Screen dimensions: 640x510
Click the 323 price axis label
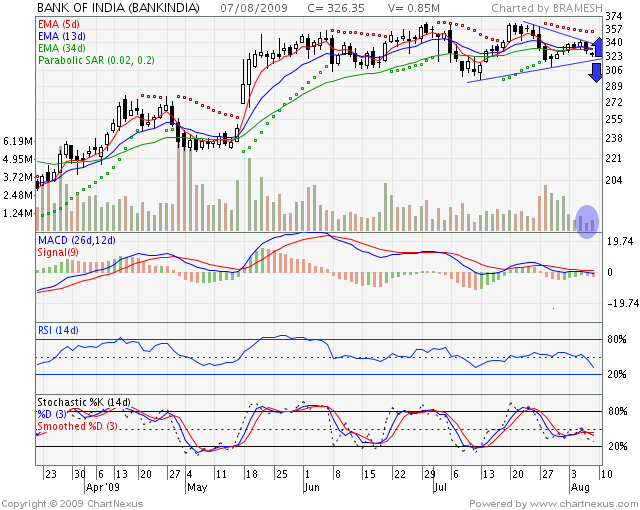(x=614, y=56)
